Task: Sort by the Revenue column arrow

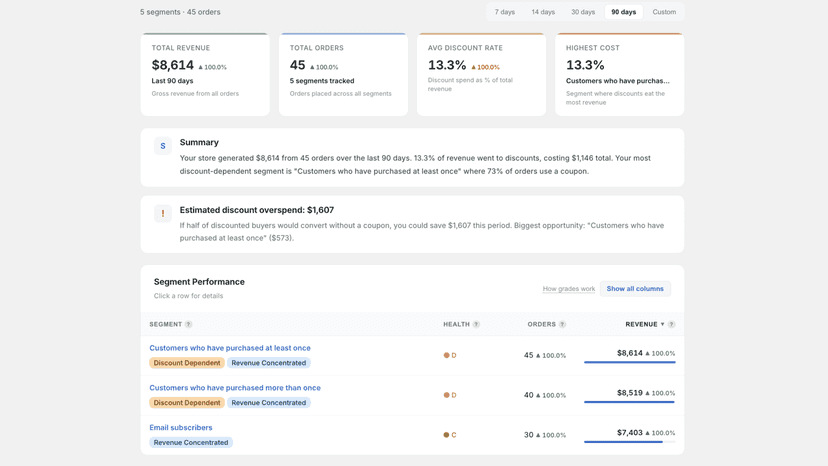Action: click(x=662, y=324)
